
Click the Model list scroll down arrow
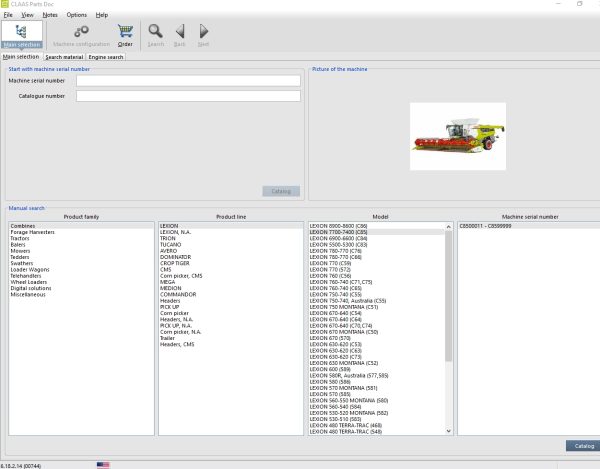click(x=448, y=431)
